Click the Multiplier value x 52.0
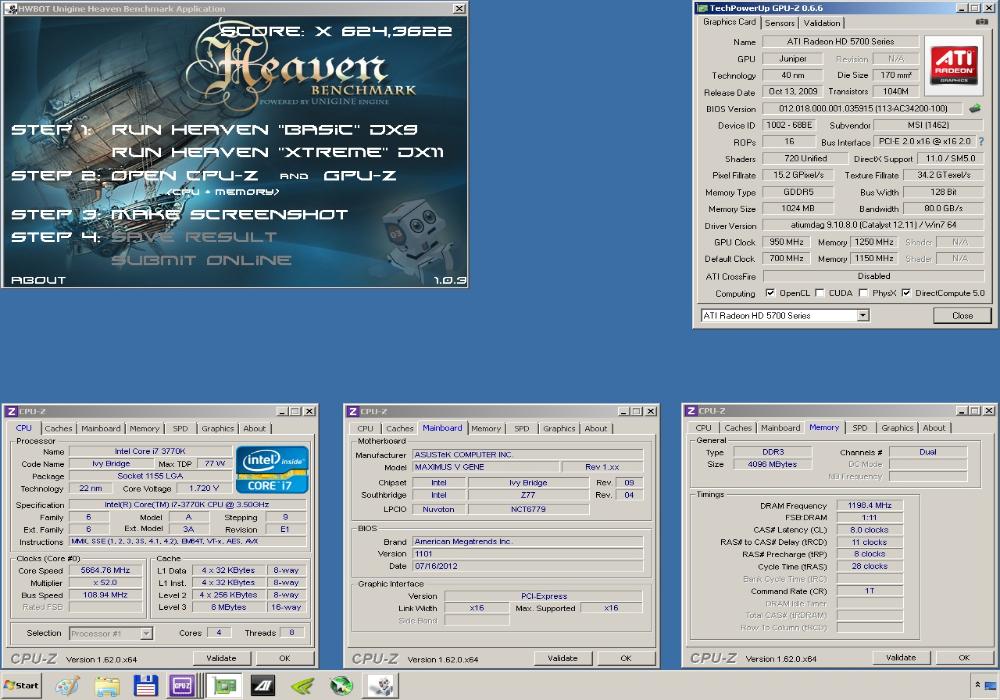 [105, 583]
